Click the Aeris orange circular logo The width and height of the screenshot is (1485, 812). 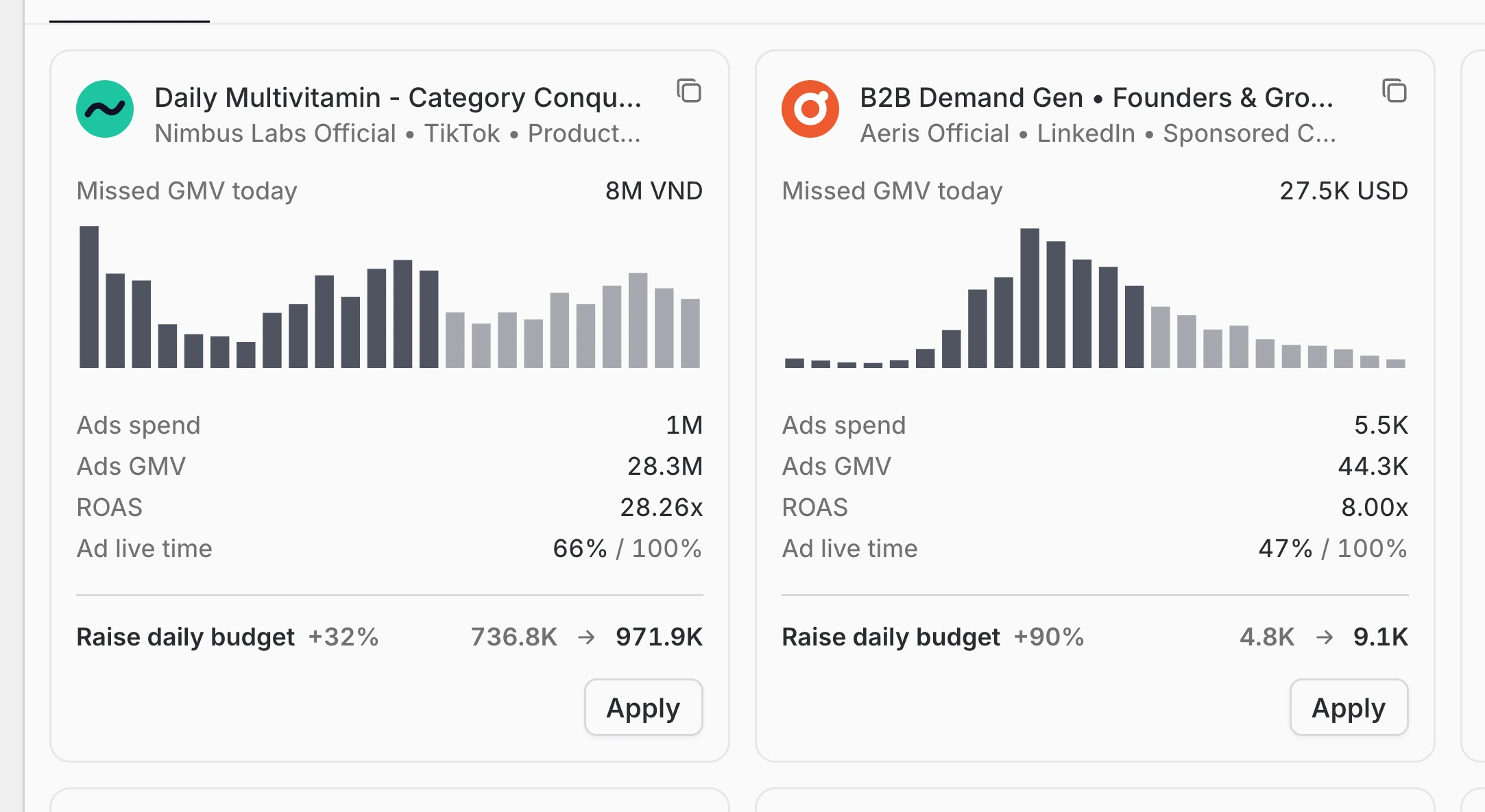pyautogui.click(x=810, y=109)
